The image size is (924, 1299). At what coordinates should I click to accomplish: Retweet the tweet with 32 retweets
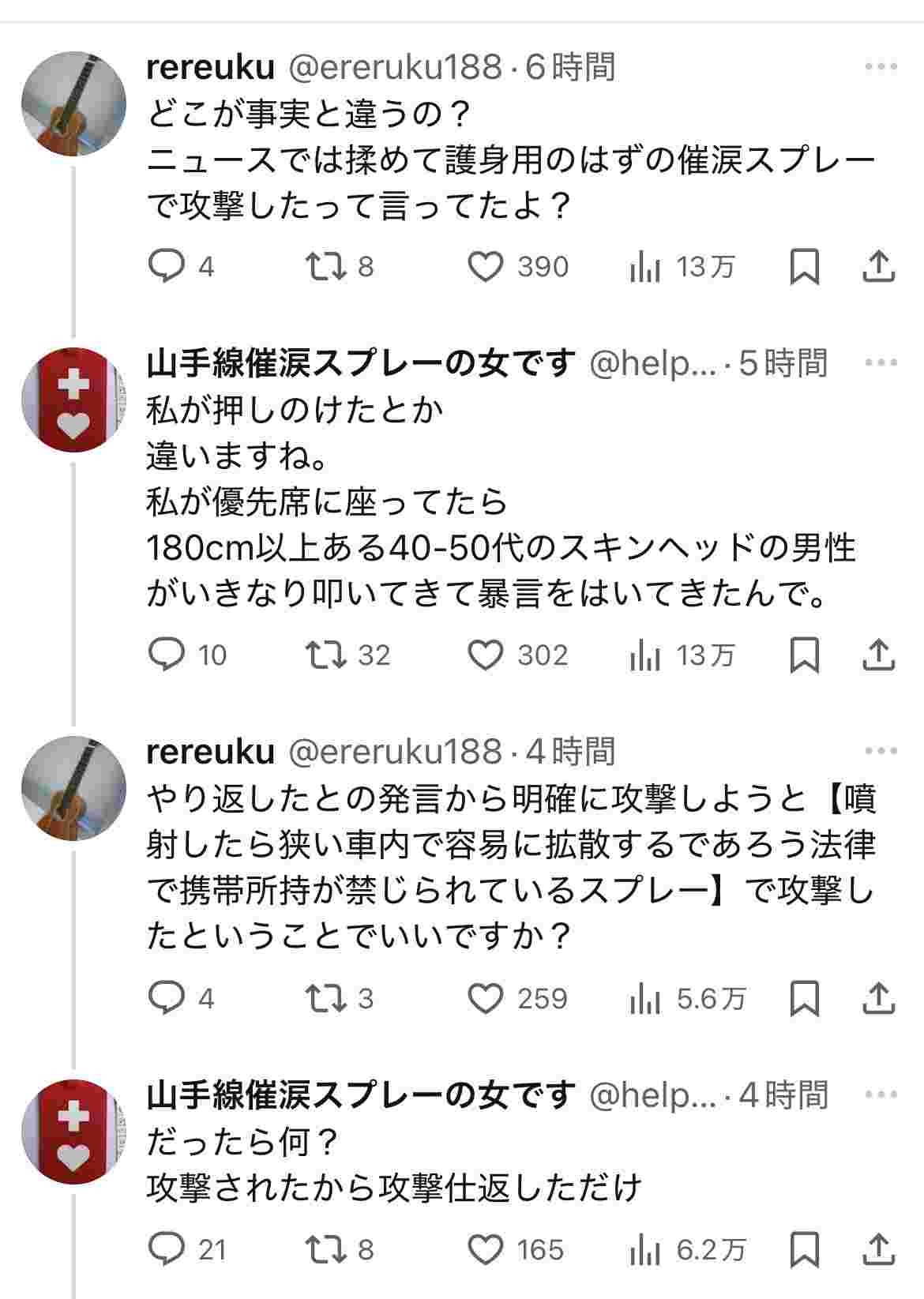coord(326,655)
